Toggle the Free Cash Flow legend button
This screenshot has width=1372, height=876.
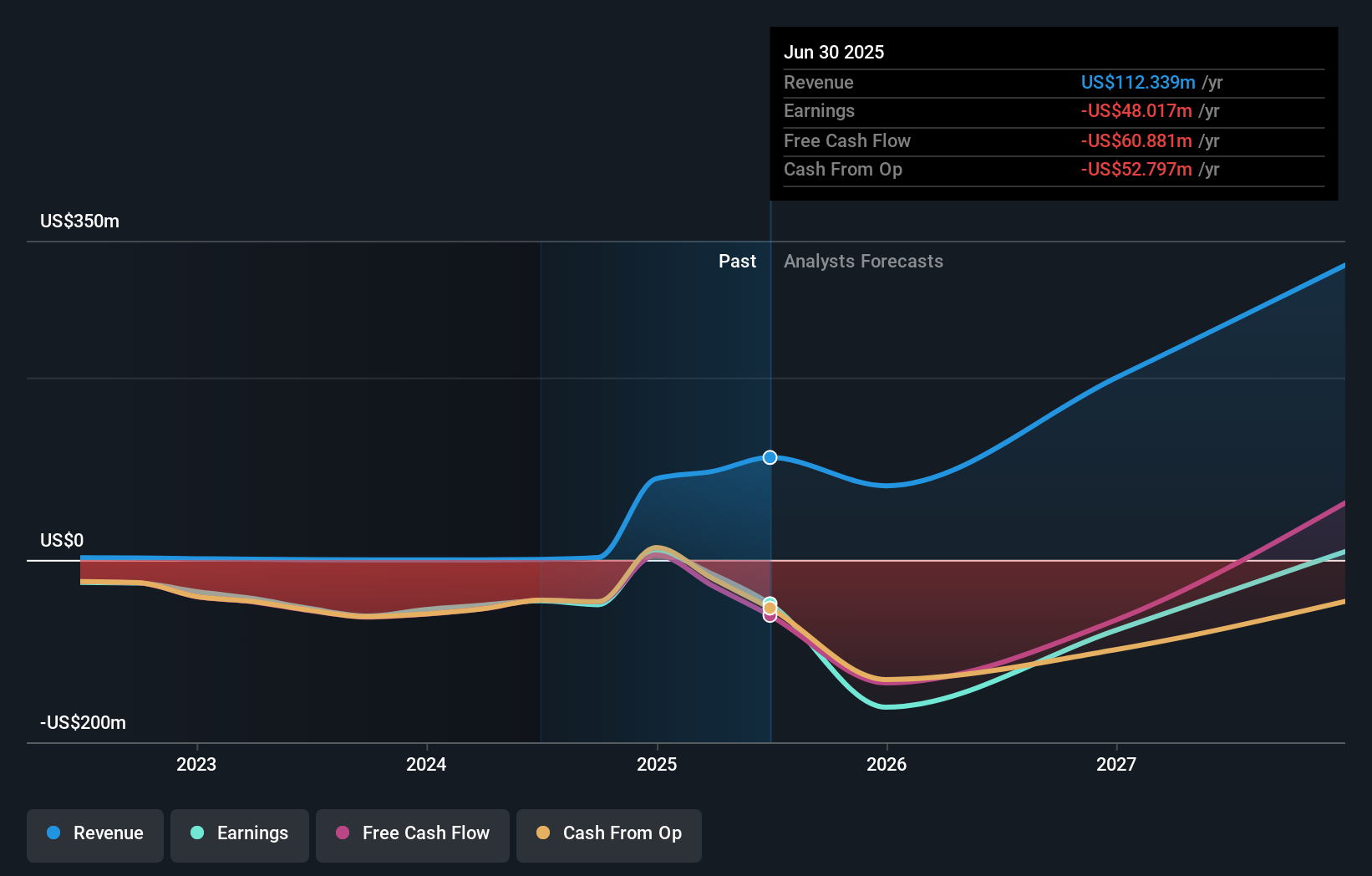413,835
